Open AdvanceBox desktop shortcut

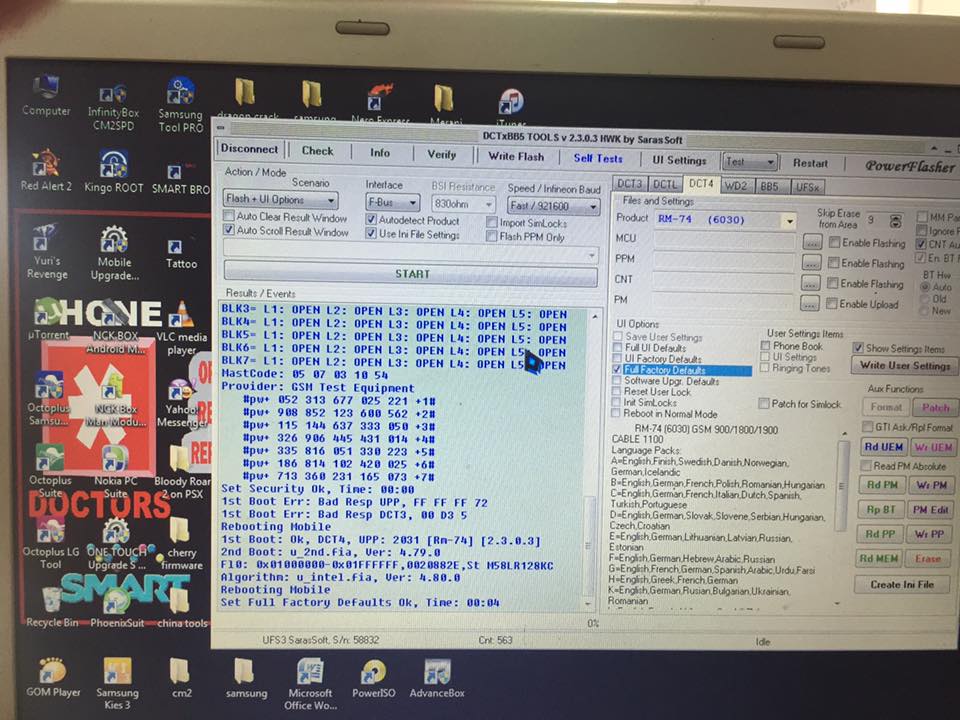(437, 678)
